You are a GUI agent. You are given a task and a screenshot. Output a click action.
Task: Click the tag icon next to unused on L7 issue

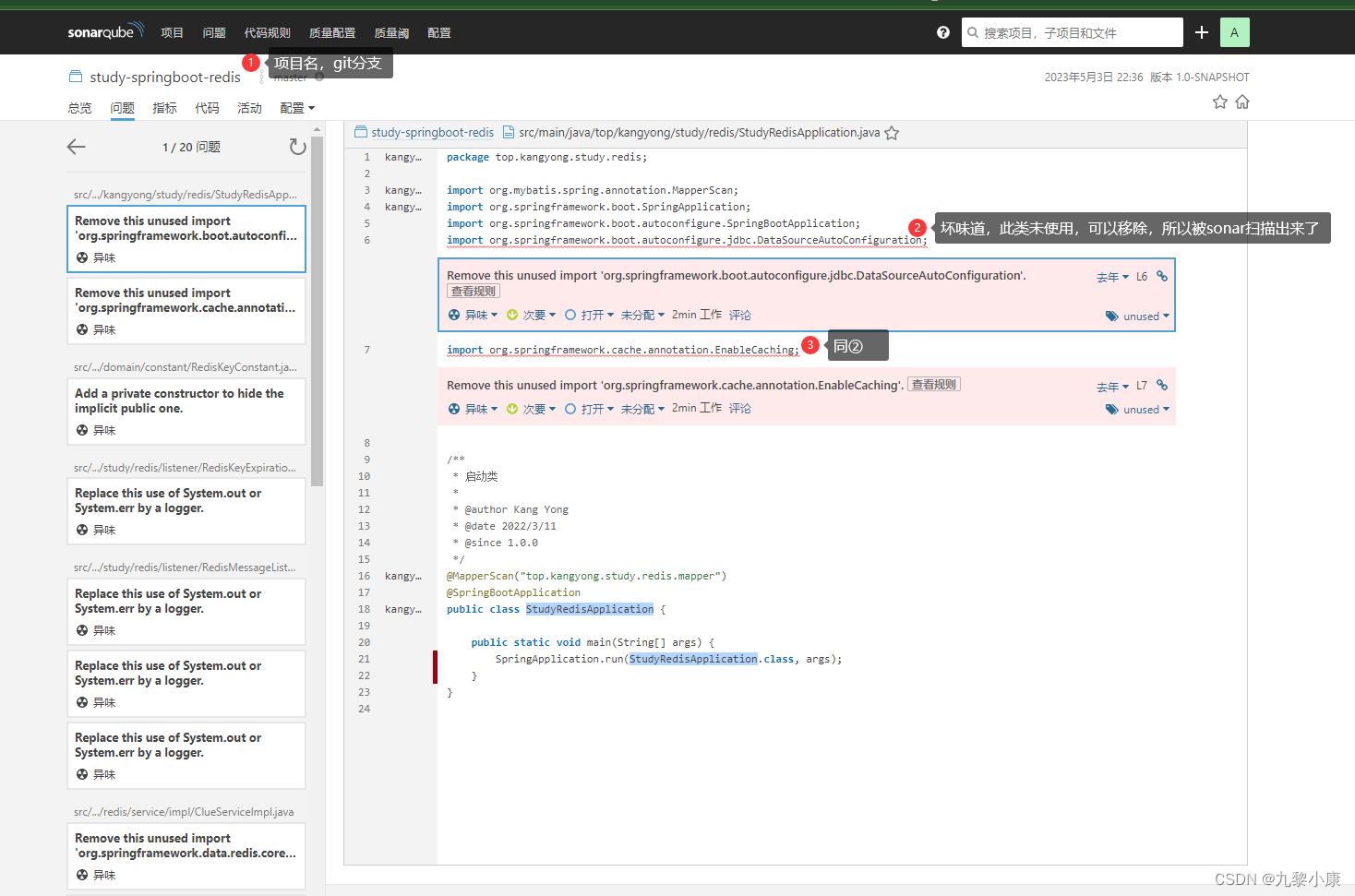pyautogui.click(x=1112, y=409)
